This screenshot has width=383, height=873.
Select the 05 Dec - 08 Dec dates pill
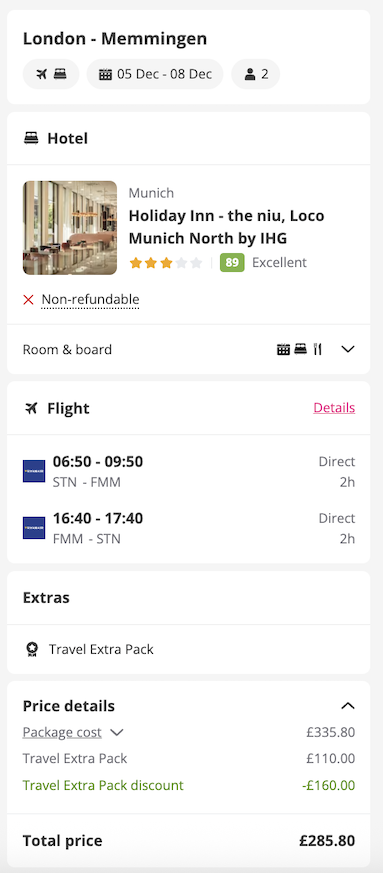click(x=155, y=74)
